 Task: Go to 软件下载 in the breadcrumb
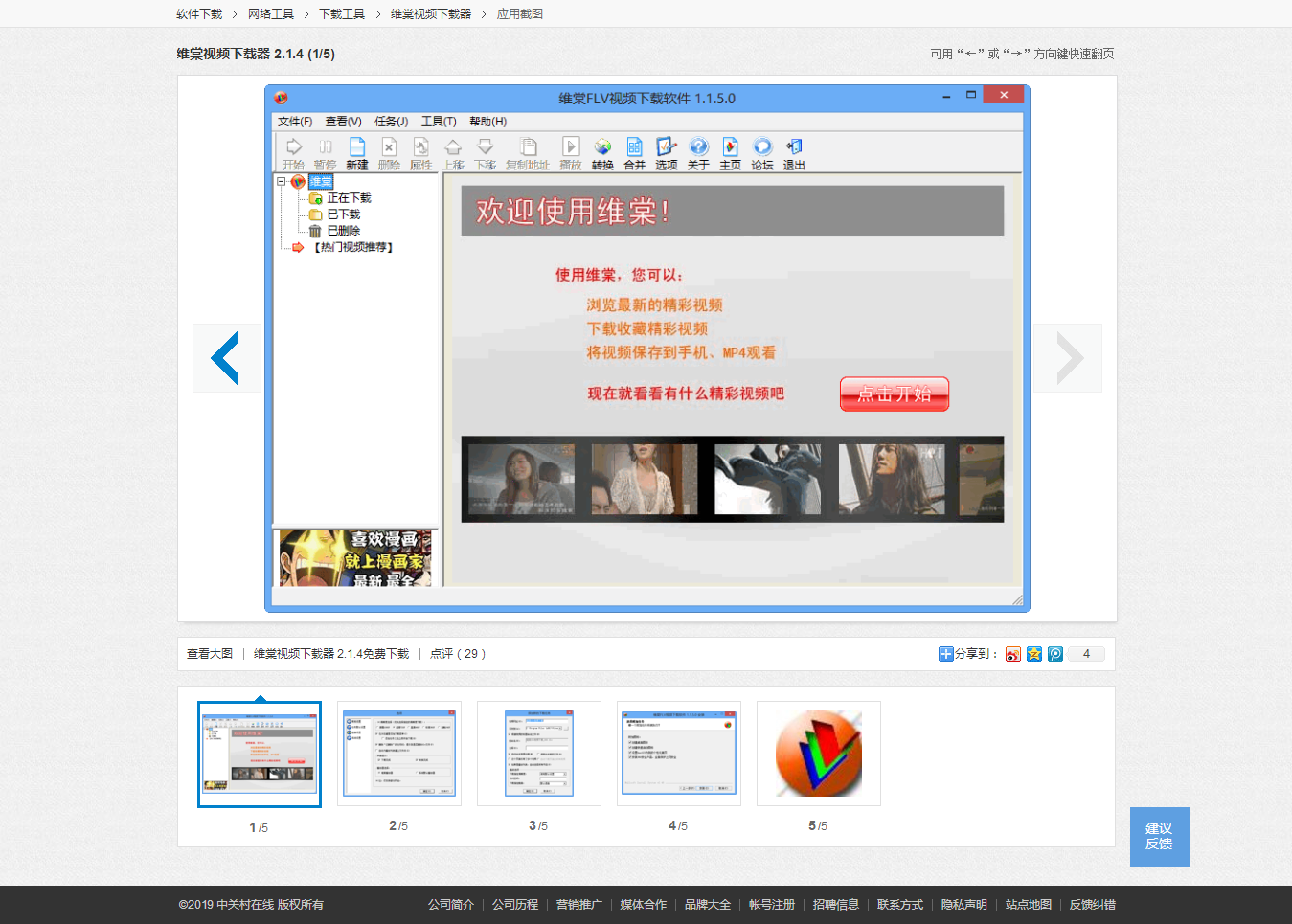199,14
